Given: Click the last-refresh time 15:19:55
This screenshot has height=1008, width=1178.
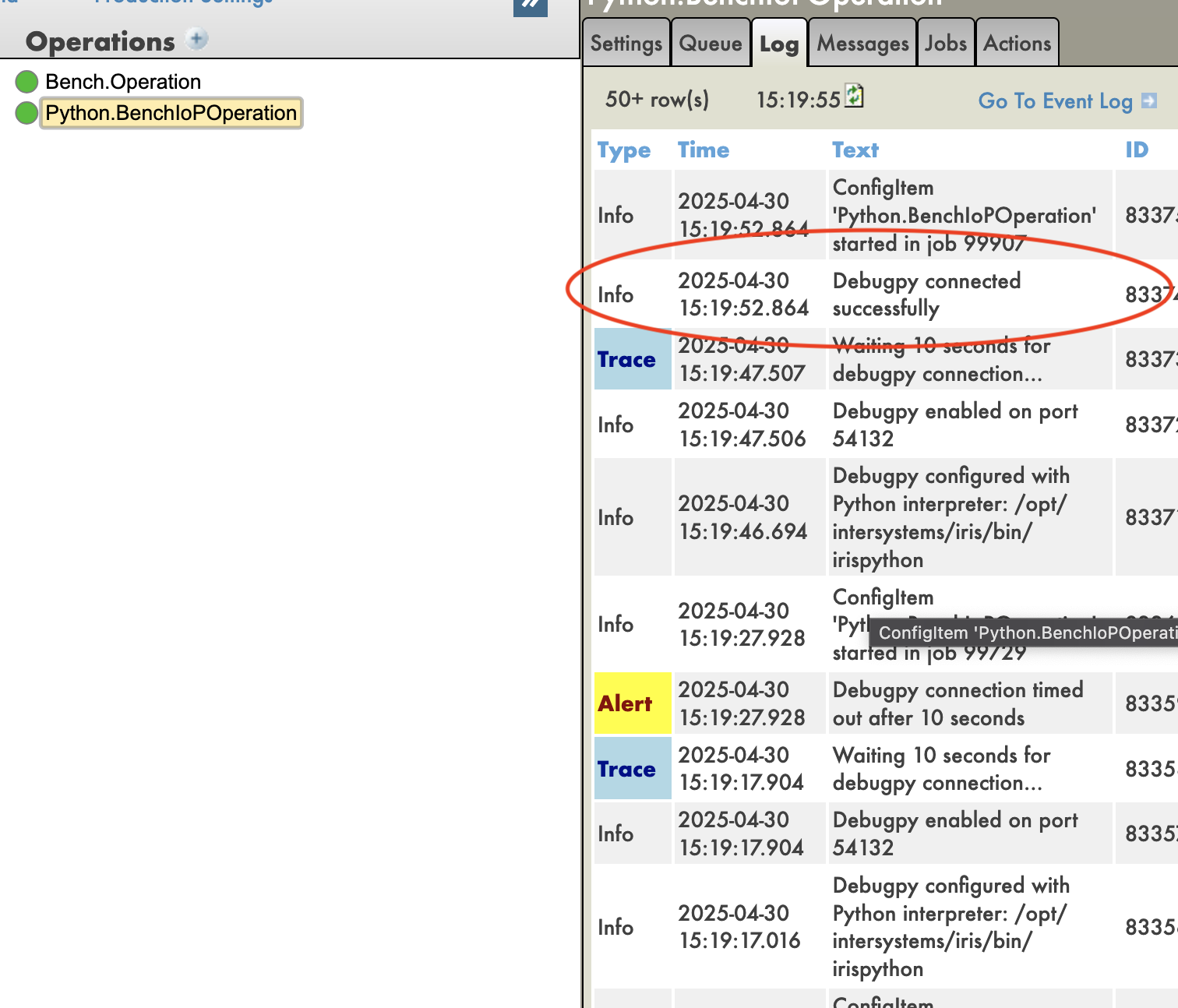Looking at the screenshot, I should (x=799, y=100).
